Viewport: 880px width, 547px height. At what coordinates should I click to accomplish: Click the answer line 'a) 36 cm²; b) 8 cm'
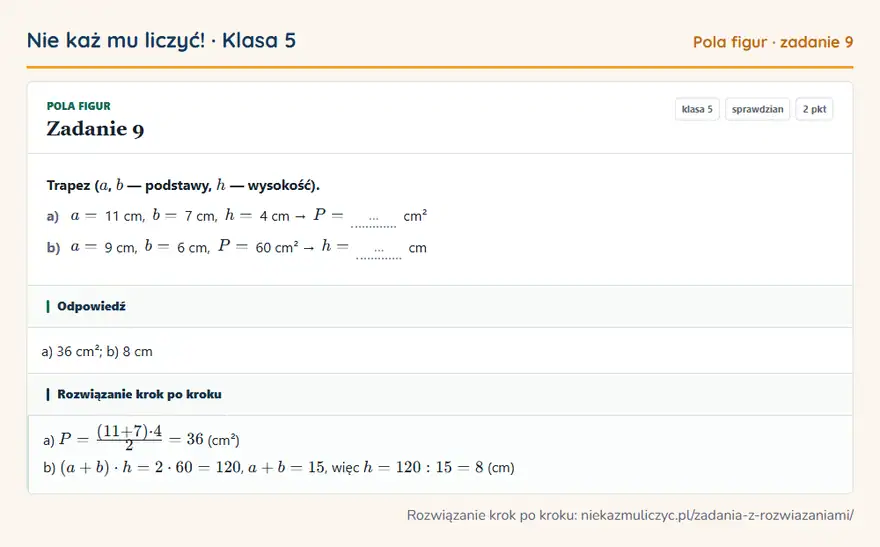pos(97,351)
